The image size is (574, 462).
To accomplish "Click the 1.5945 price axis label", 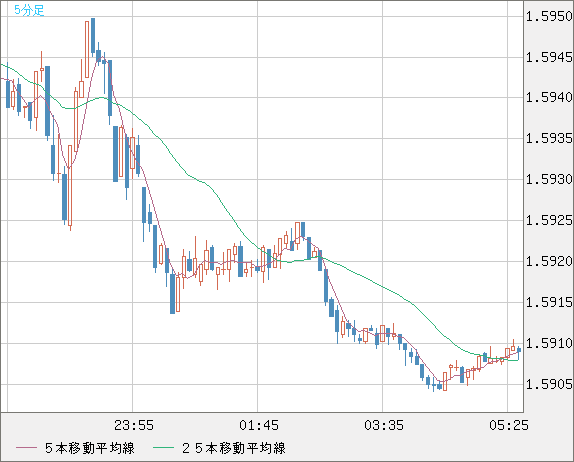I will click(549, 57).
